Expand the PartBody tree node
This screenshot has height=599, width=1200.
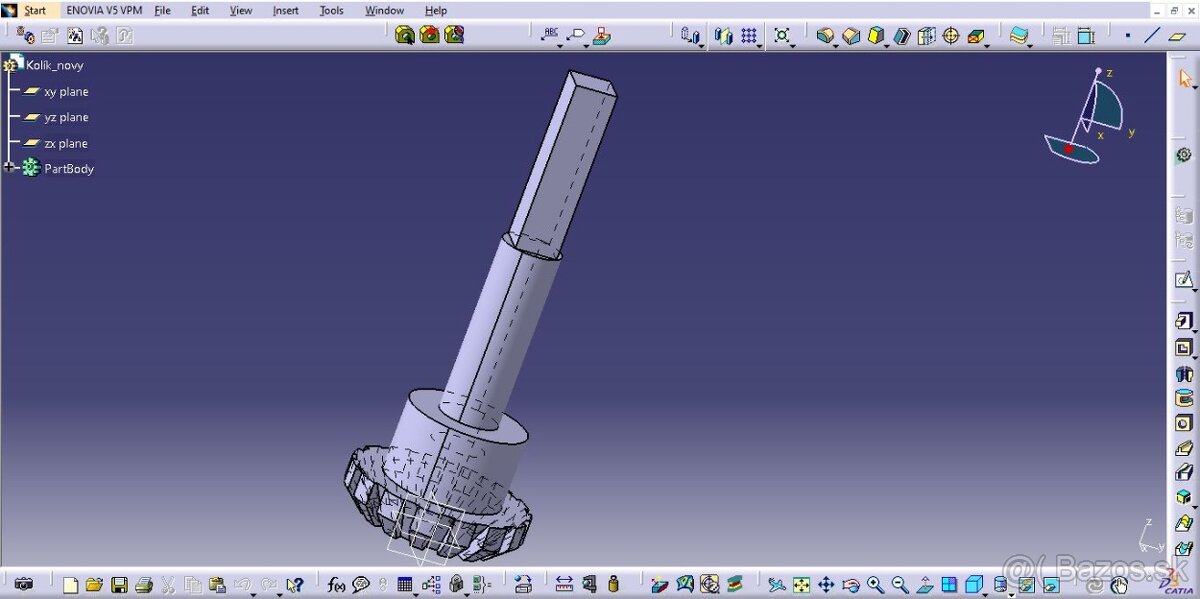(x=11, y=168)
